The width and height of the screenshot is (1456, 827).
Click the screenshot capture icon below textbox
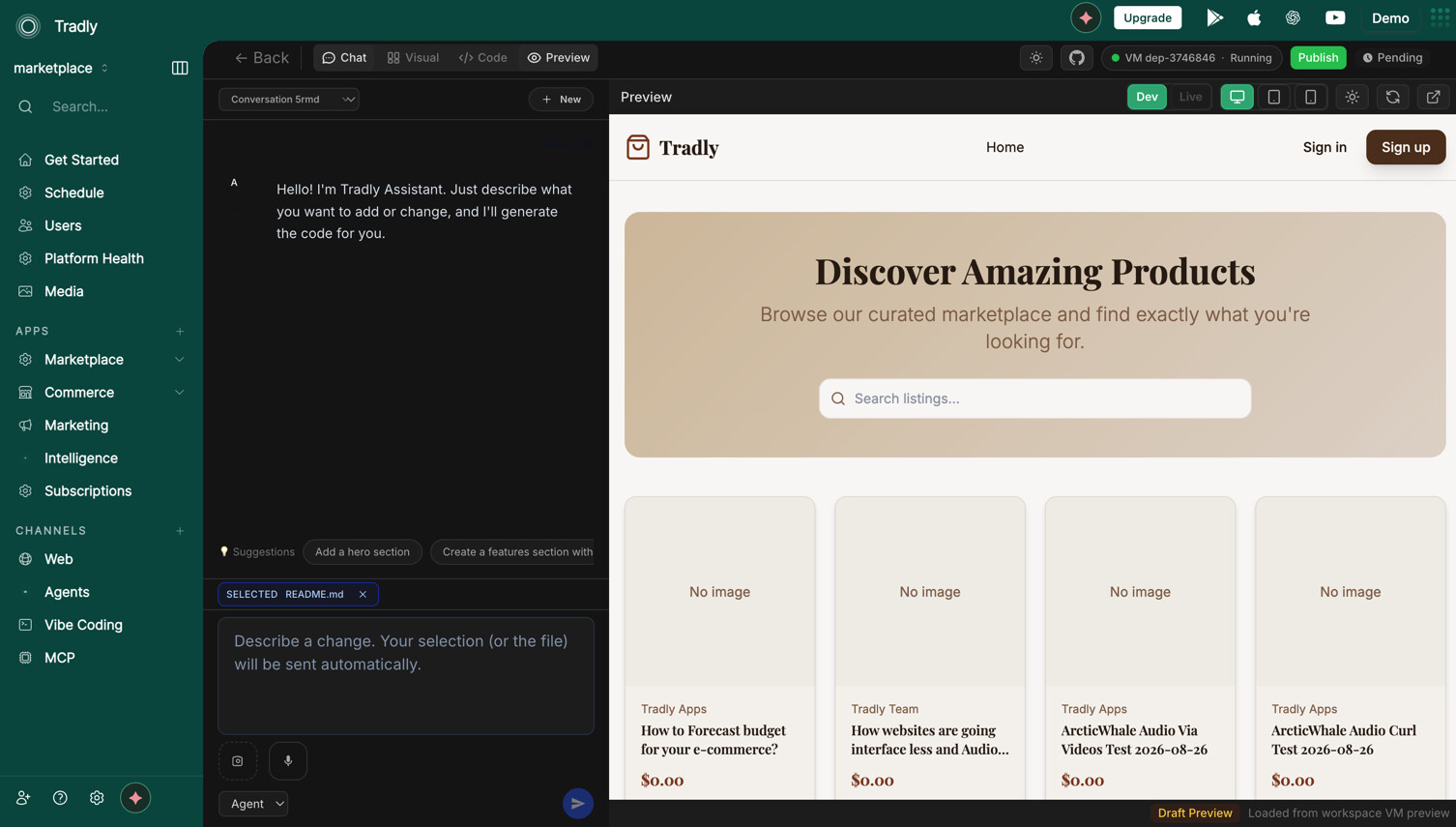tap(238, 761)
